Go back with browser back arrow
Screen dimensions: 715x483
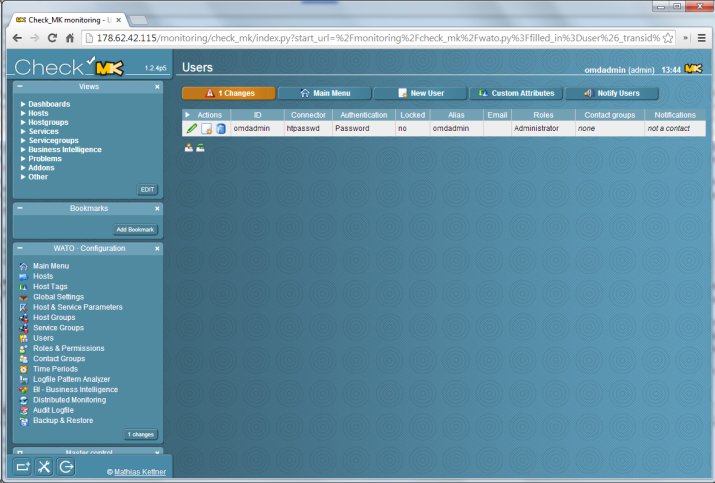click(x=17, y=38)
